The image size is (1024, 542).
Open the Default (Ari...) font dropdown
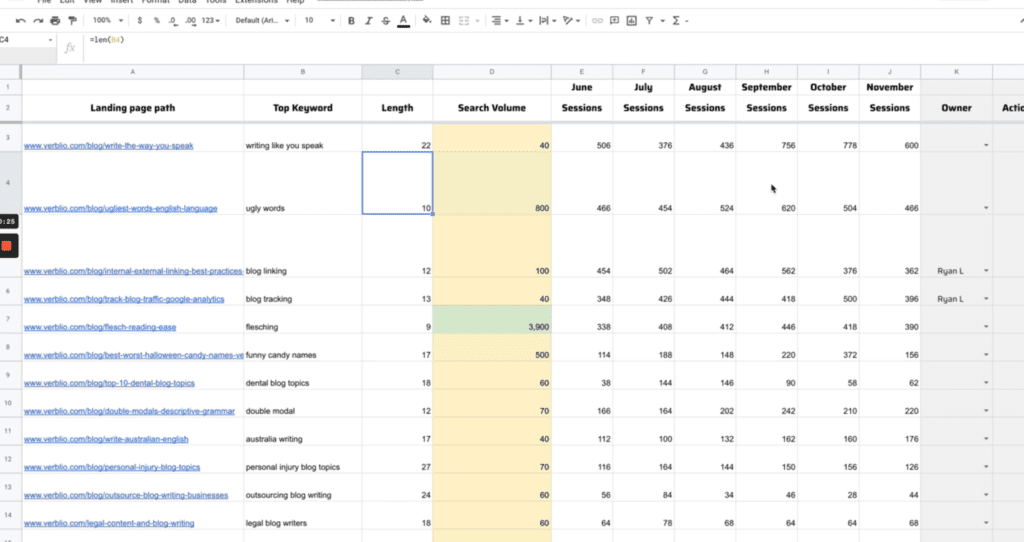pos(261,20)
